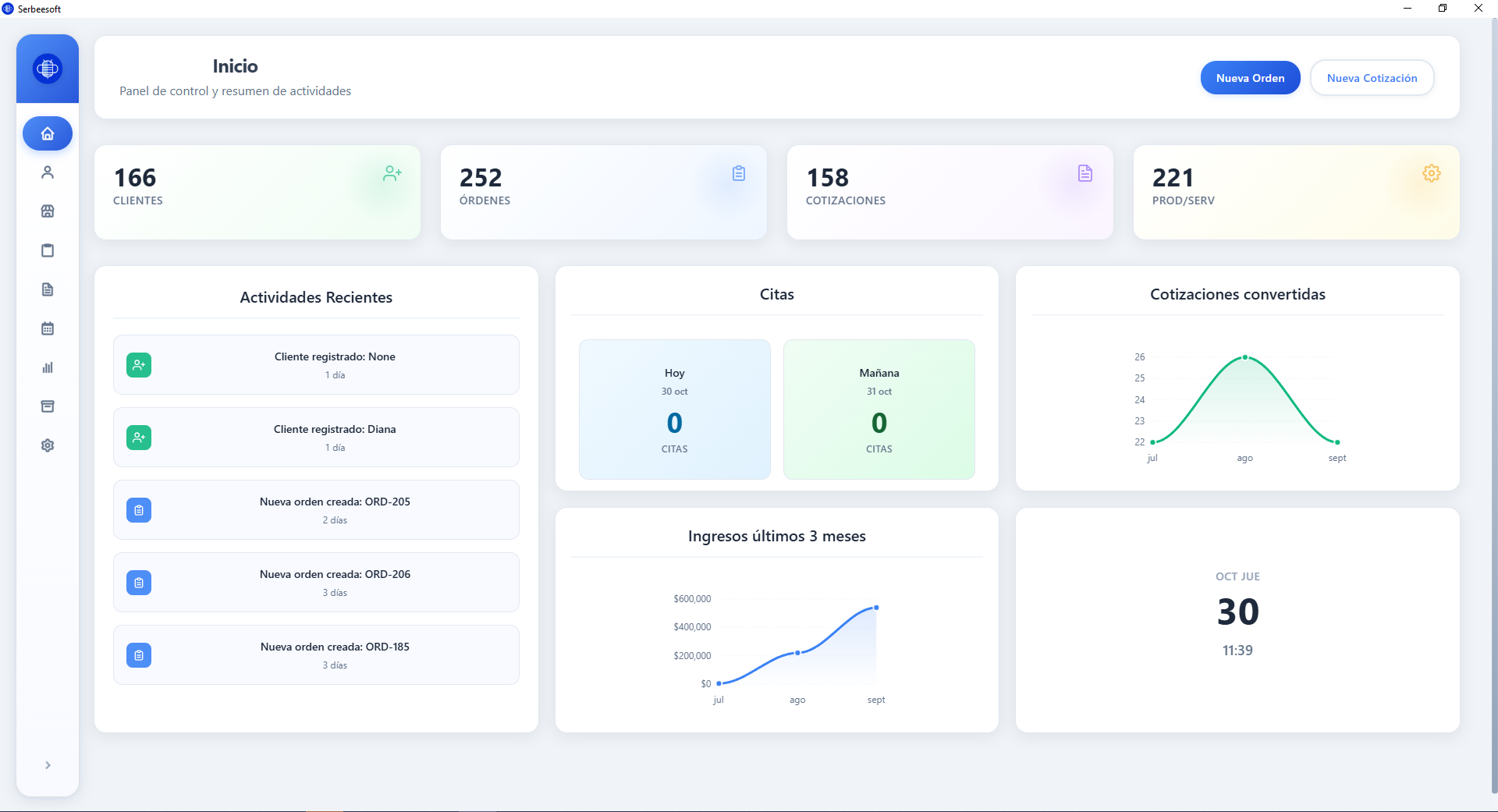Open the calendar icon in sidebar
1498x812 pixels.
coord(48,328)
